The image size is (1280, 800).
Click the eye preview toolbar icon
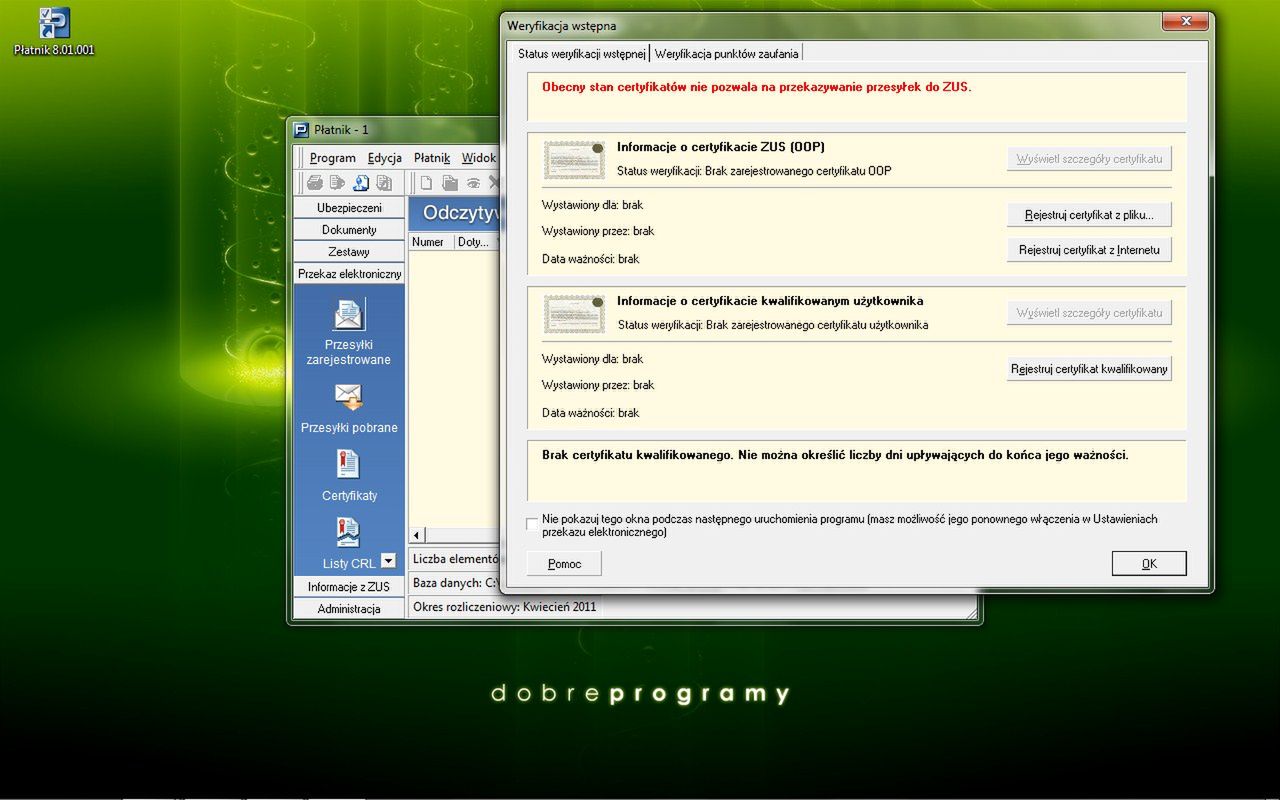pos(473,183)
